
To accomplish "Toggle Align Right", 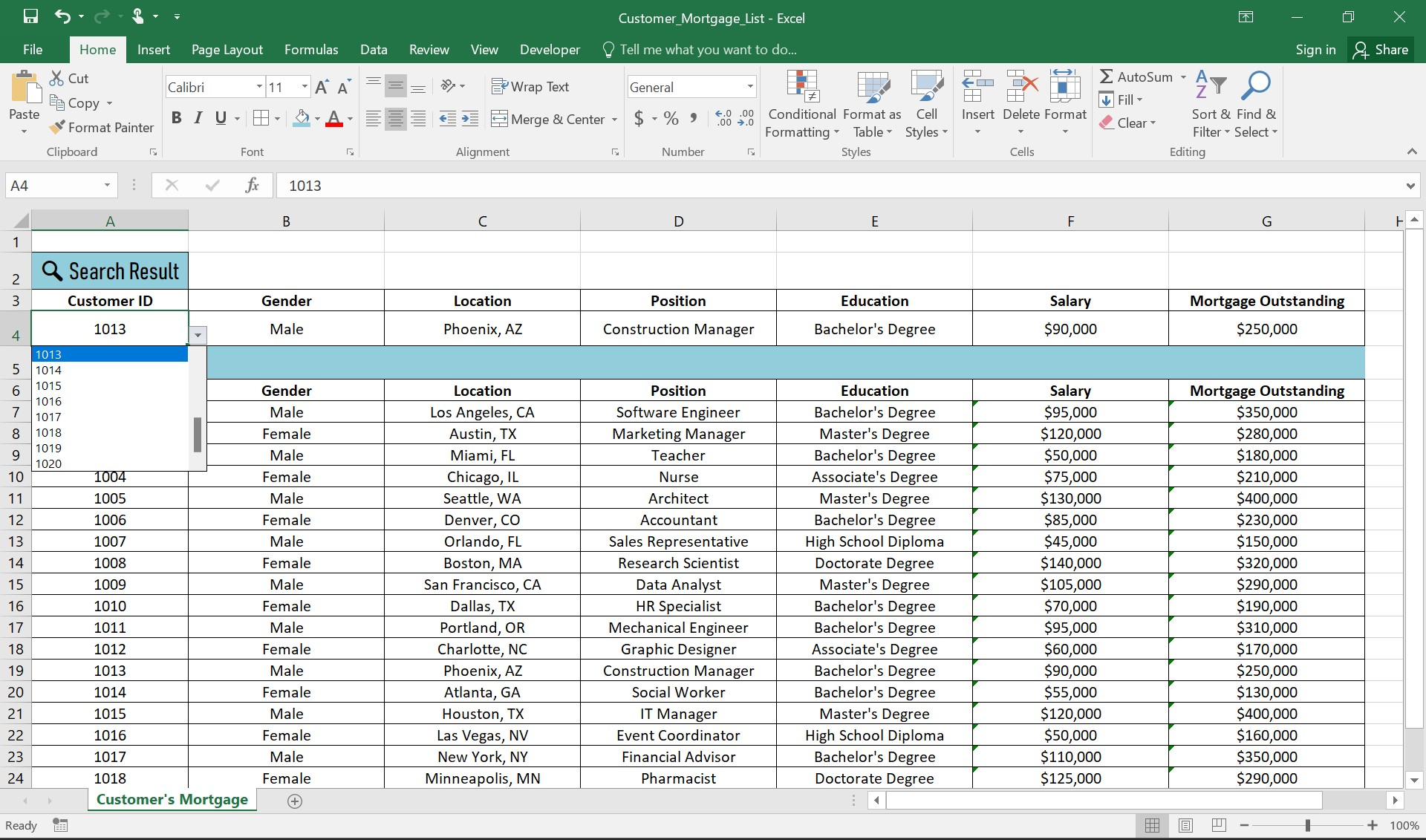I will 418,119.
